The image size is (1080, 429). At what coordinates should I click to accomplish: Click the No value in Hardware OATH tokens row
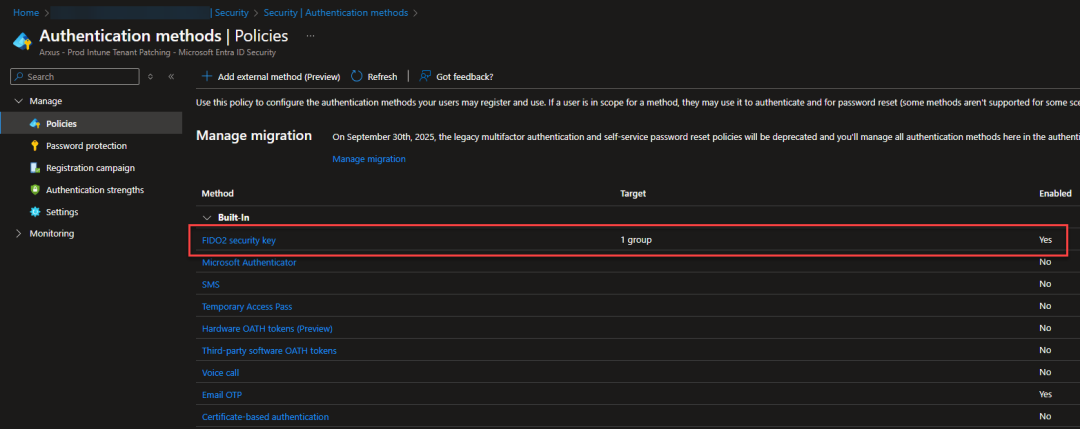click(x=1045, y=328)
